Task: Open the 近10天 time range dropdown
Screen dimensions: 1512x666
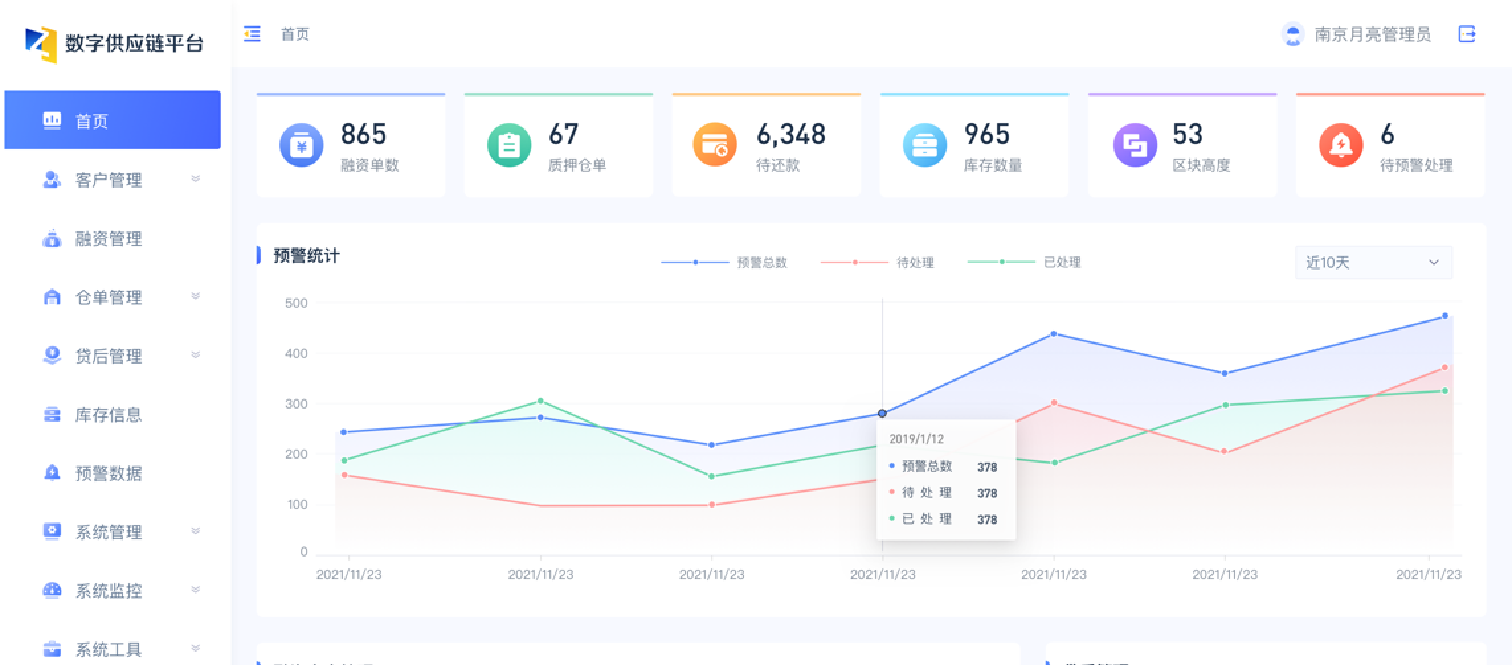Action: (1373, 262)
